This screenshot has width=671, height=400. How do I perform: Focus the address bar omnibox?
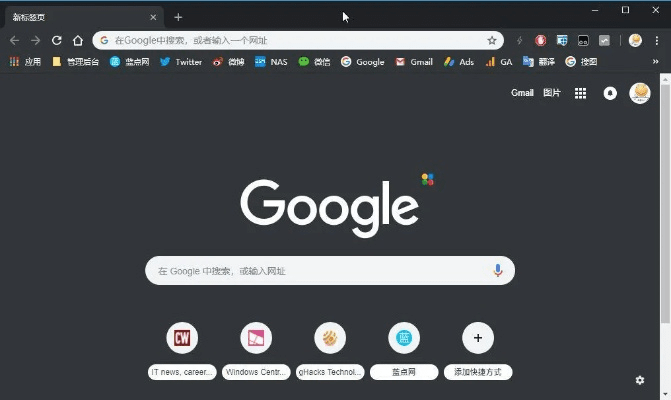click(298, 41)
